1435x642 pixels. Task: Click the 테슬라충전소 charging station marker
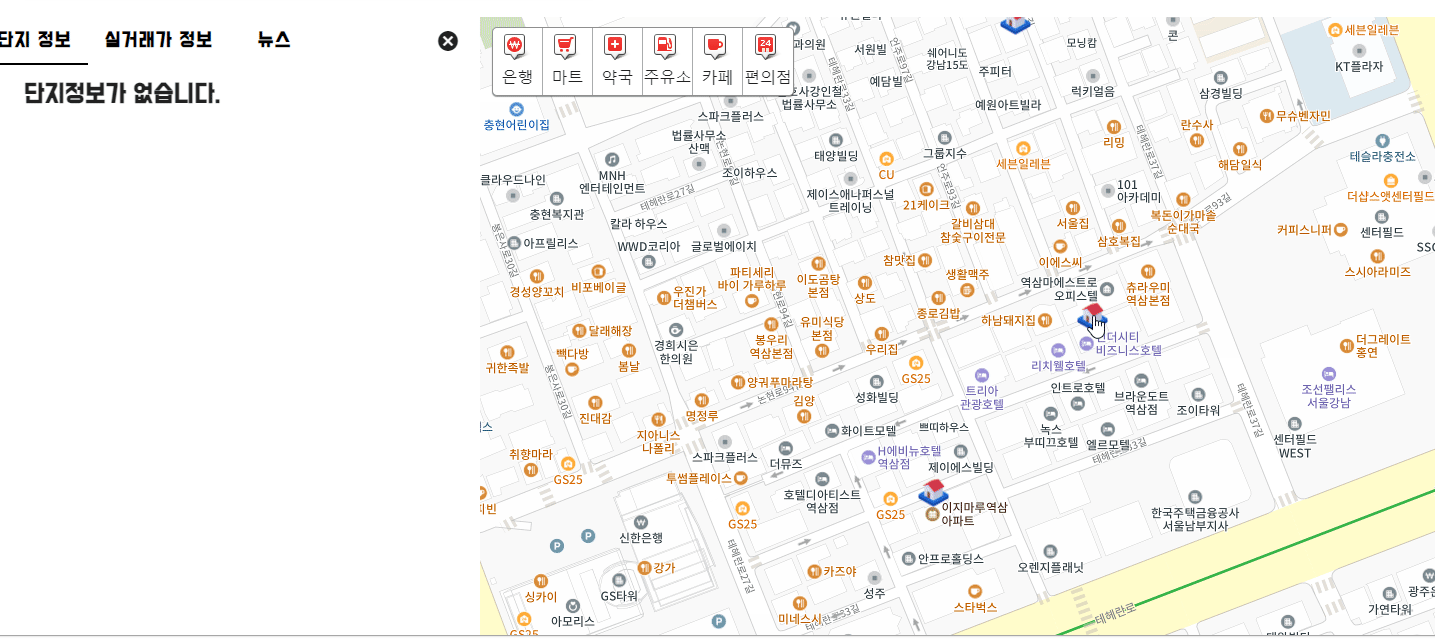click(x=1382, y=141)
